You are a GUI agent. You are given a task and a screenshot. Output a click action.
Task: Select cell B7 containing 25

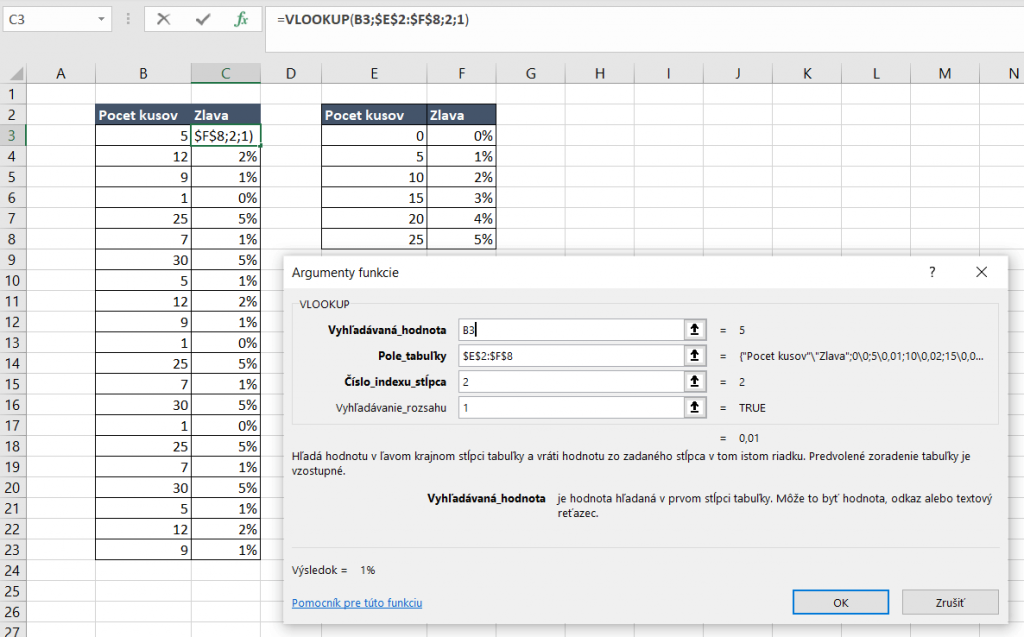click(x=143, y=218)
